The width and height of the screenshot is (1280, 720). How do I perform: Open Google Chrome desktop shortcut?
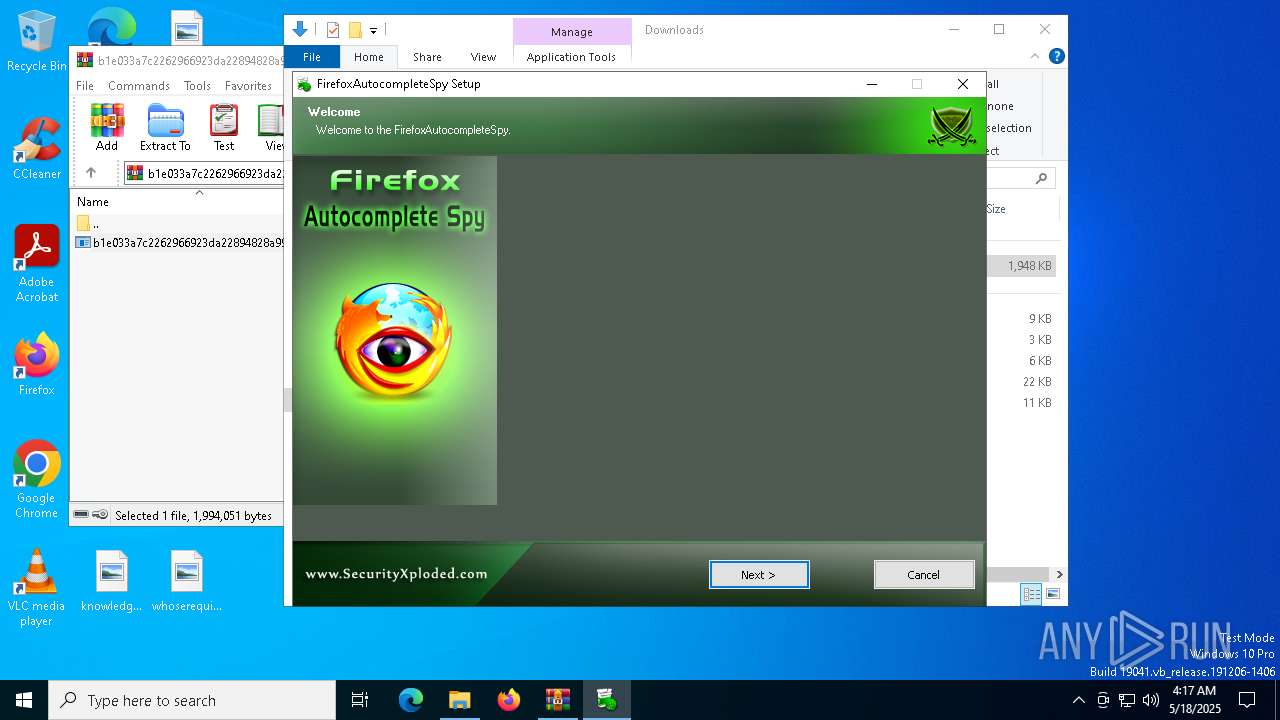coord(36,480)
